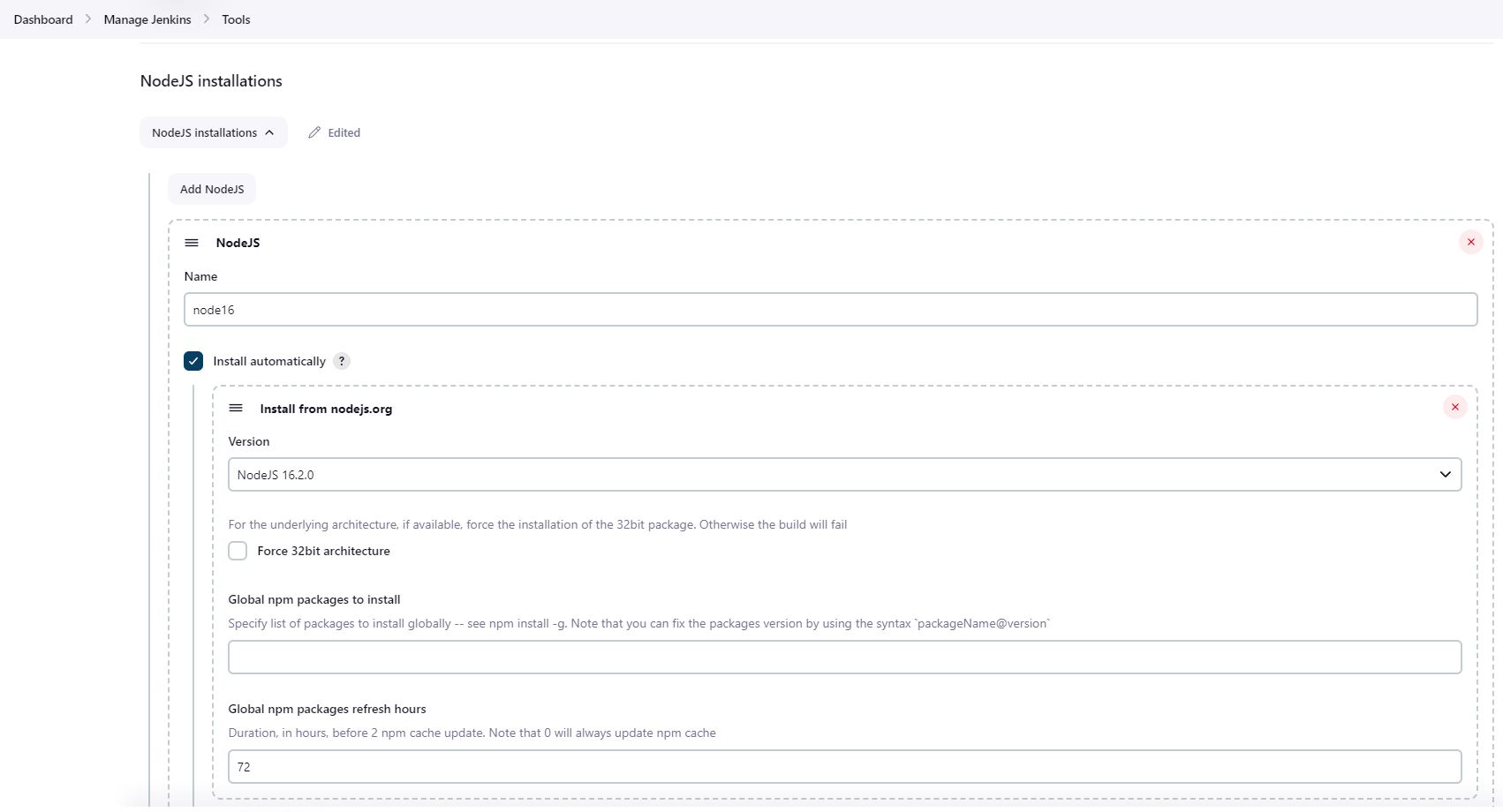Click Add NodeJS button
This screenshot has height=812, width=1503.
tap(212, 189)
